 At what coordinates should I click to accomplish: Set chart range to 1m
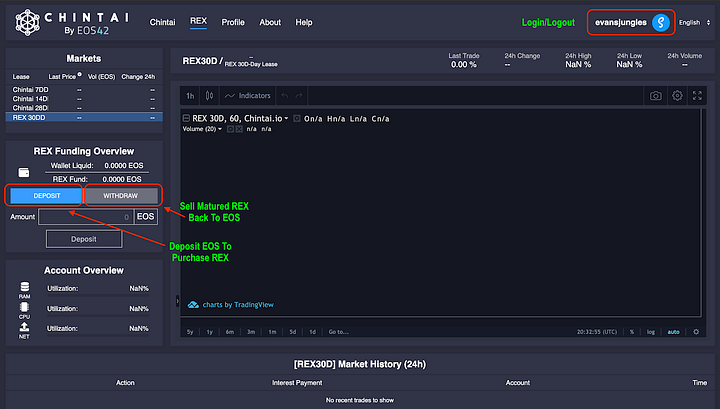tap(272, 331)
